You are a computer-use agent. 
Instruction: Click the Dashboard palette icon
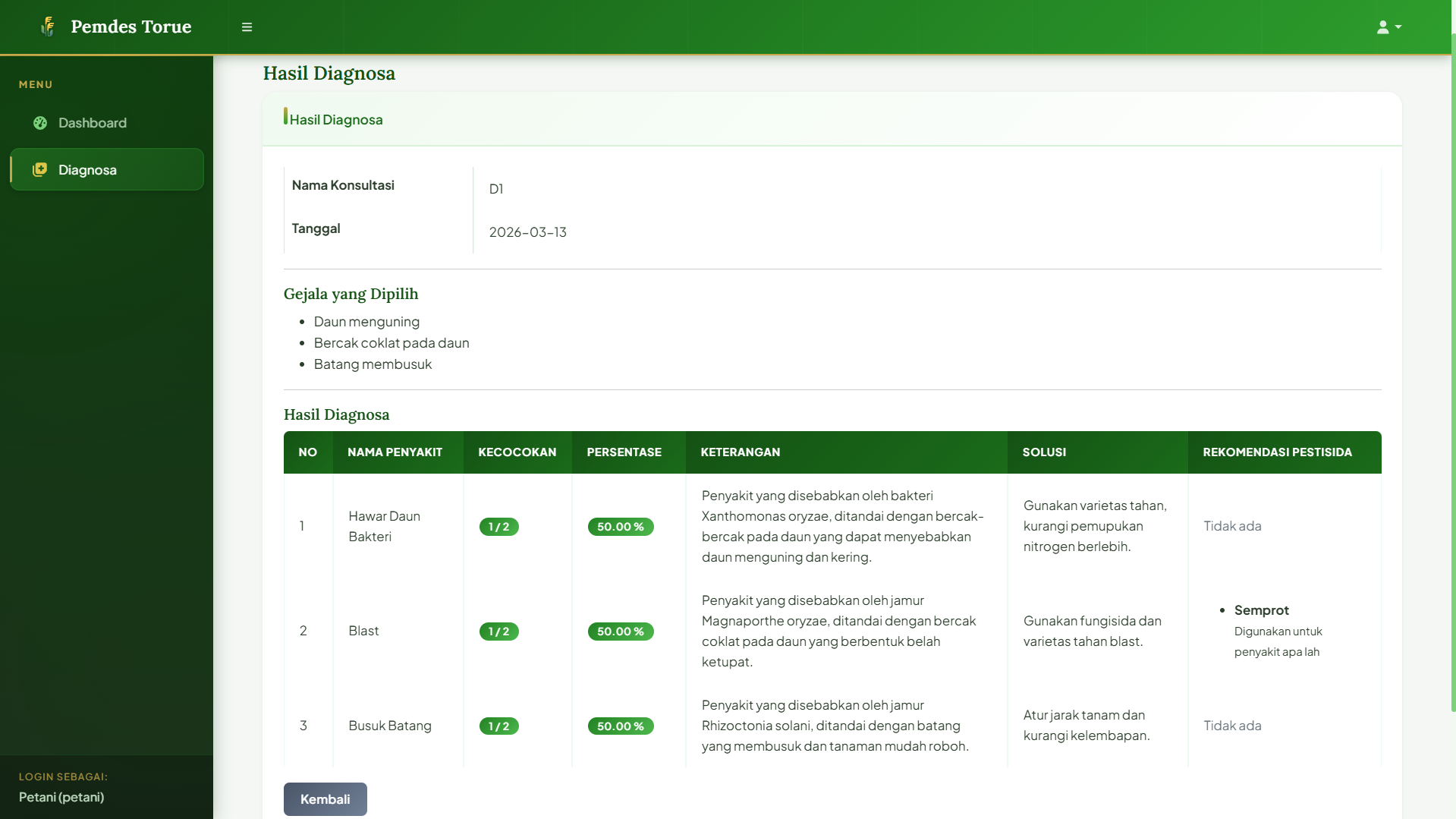pyautogui.click(x=40, y=123)
